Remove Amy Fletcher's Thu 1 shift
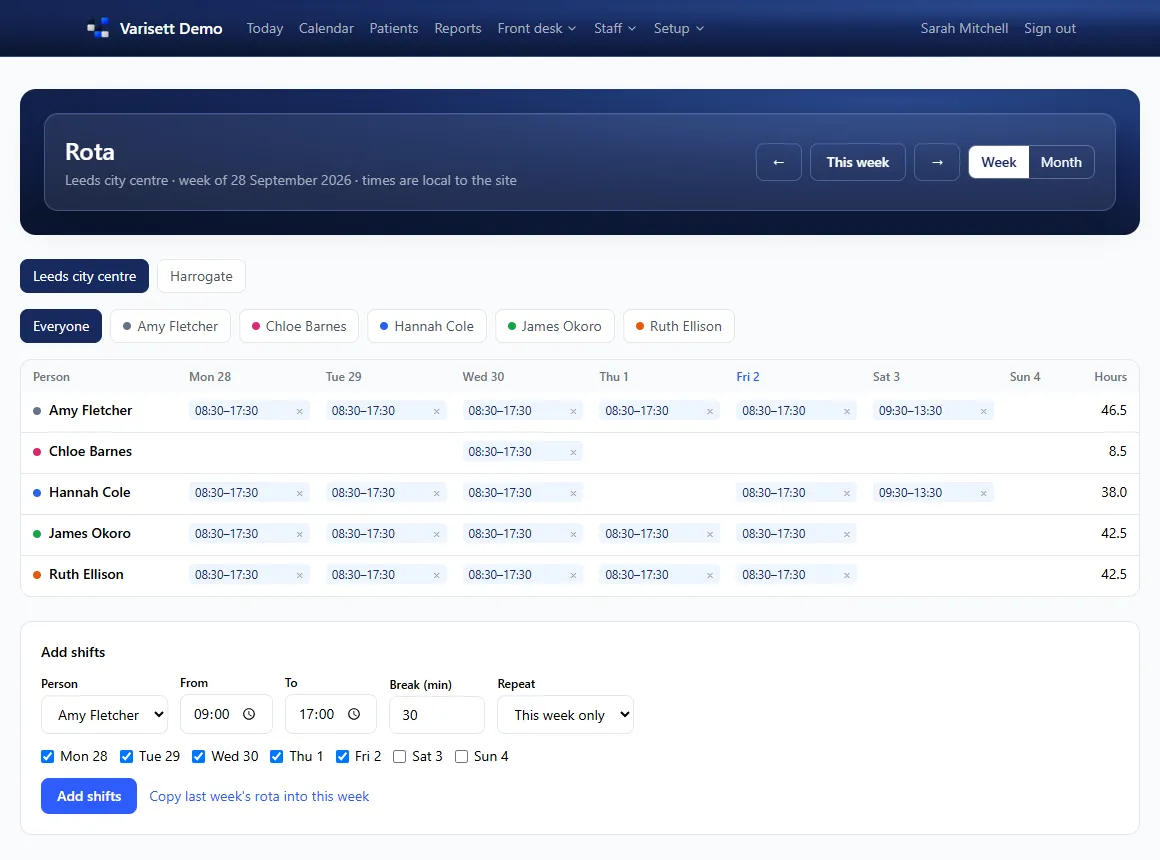 tap(710, 411)
